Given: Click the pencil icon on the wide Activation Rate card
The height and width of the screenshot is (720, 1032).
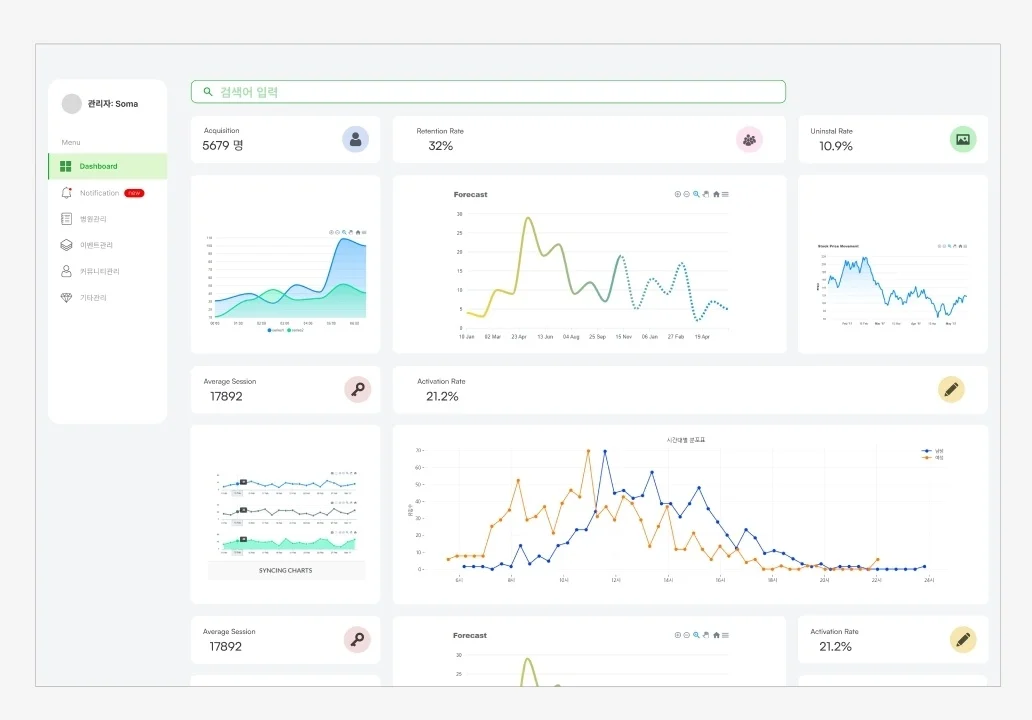Looking at the screenshot, I should [951, 390].
